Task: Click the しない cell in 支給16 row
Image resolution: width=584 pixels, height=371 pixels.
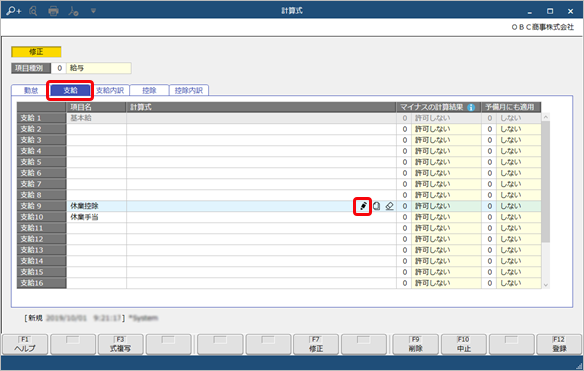Action: click(519, 283)
